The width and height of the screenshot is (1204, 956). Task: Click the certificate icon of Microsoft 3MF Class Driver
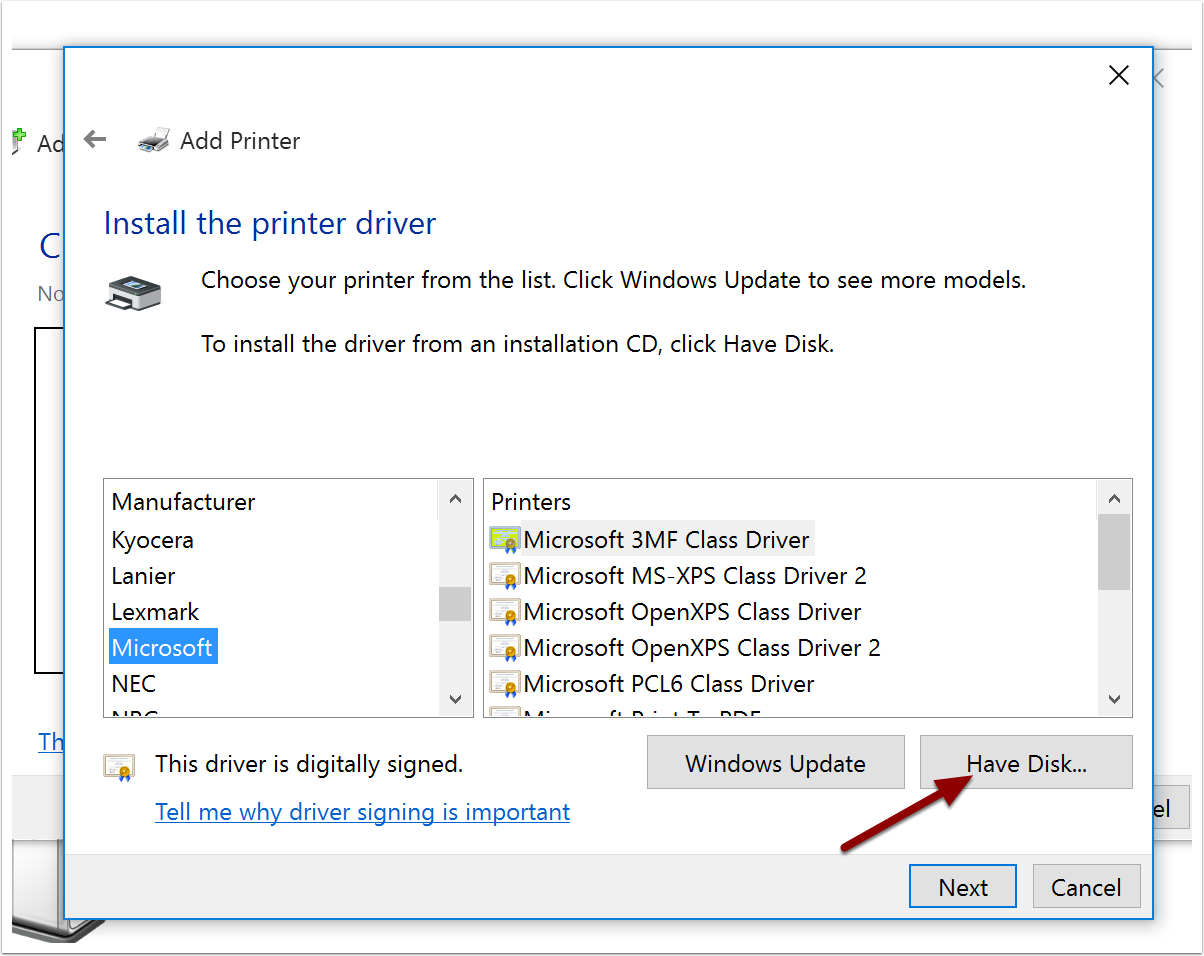pos(505,539)
